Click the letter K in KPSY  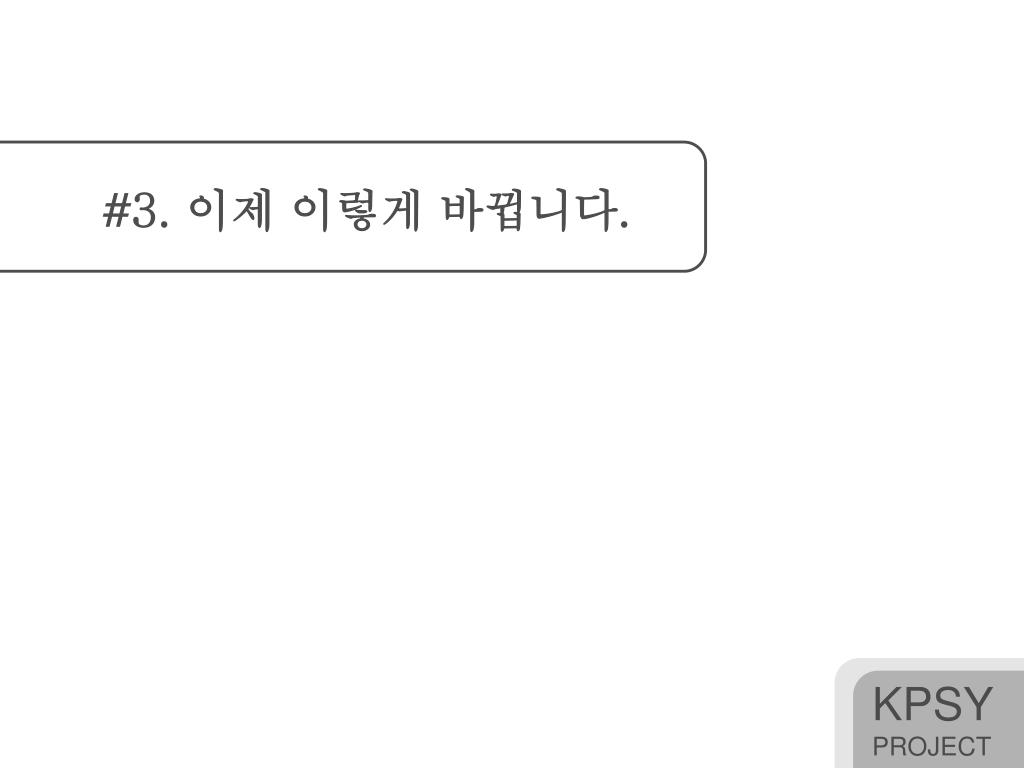886,704
